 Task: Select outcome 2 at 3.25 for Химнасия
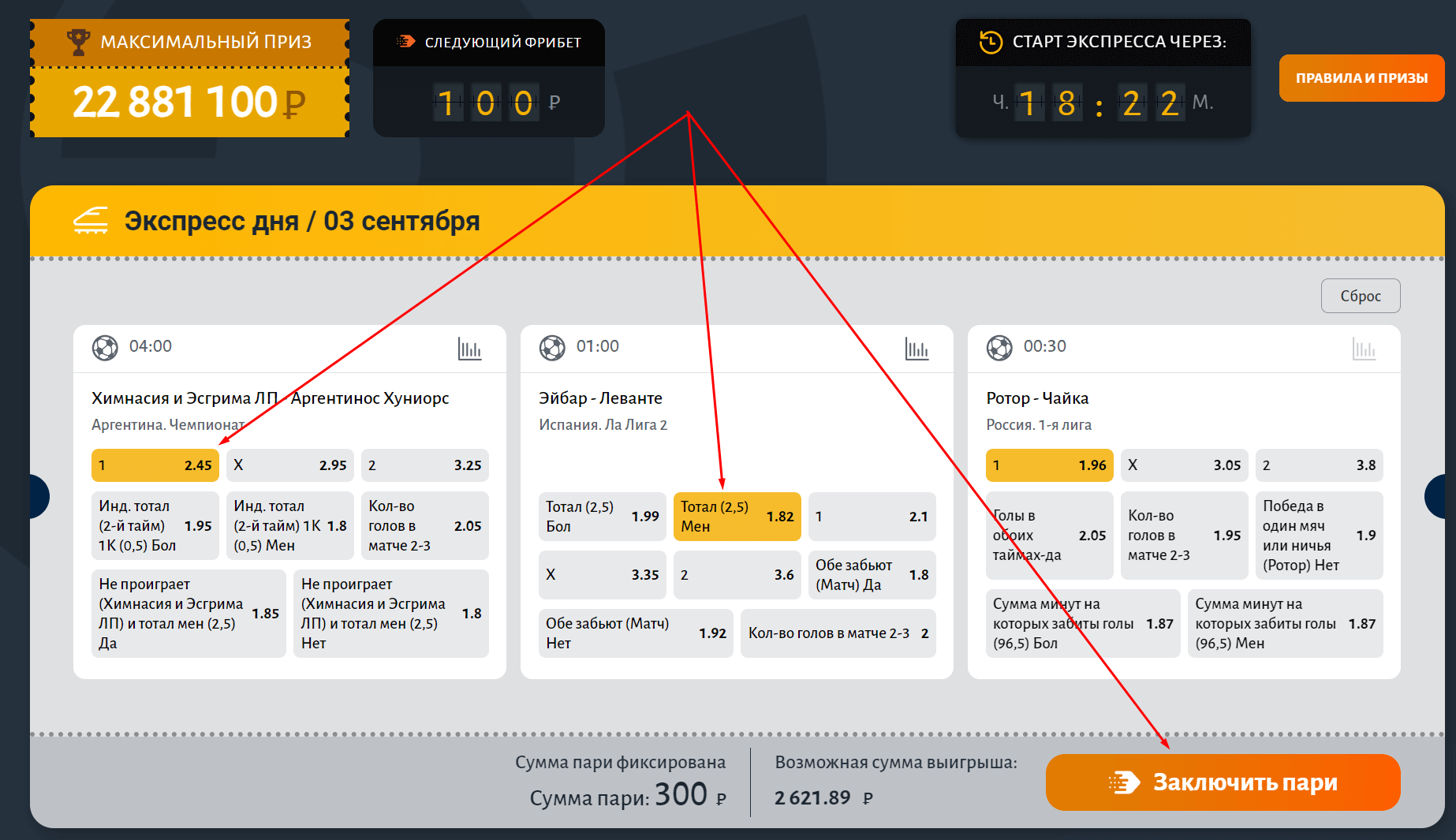click(425, 465)
